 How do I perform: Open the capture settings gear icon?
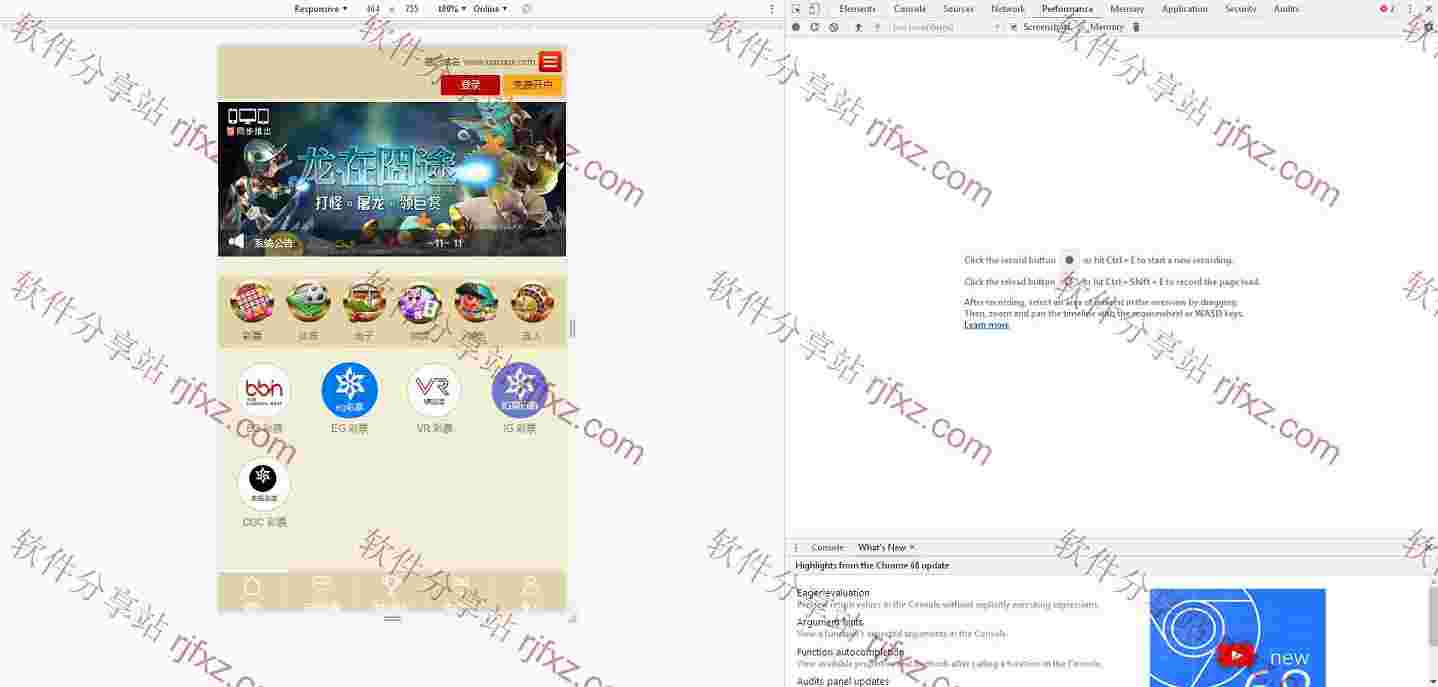click(x=1429, y=27)
